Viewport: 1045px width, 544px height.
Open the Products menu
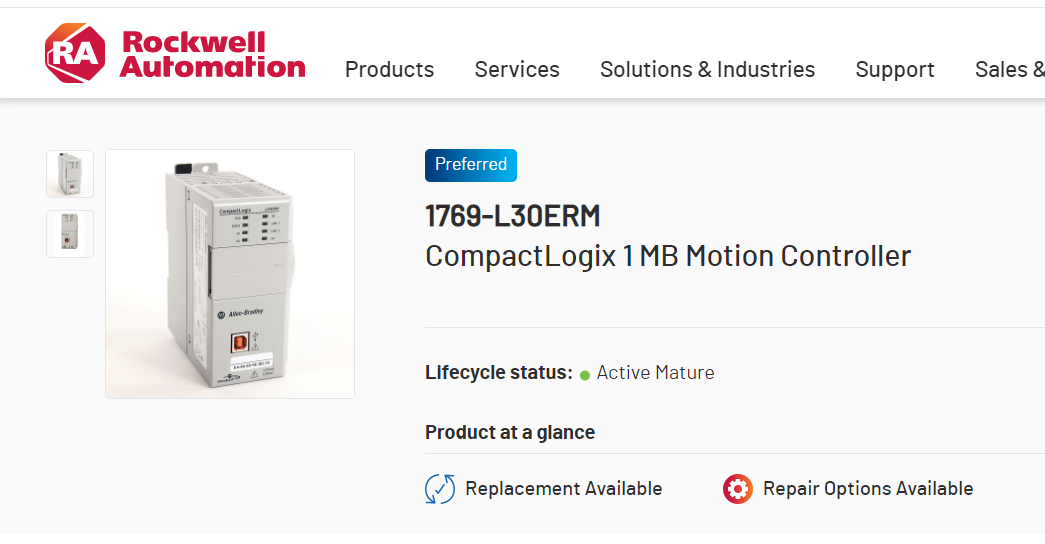389,69
